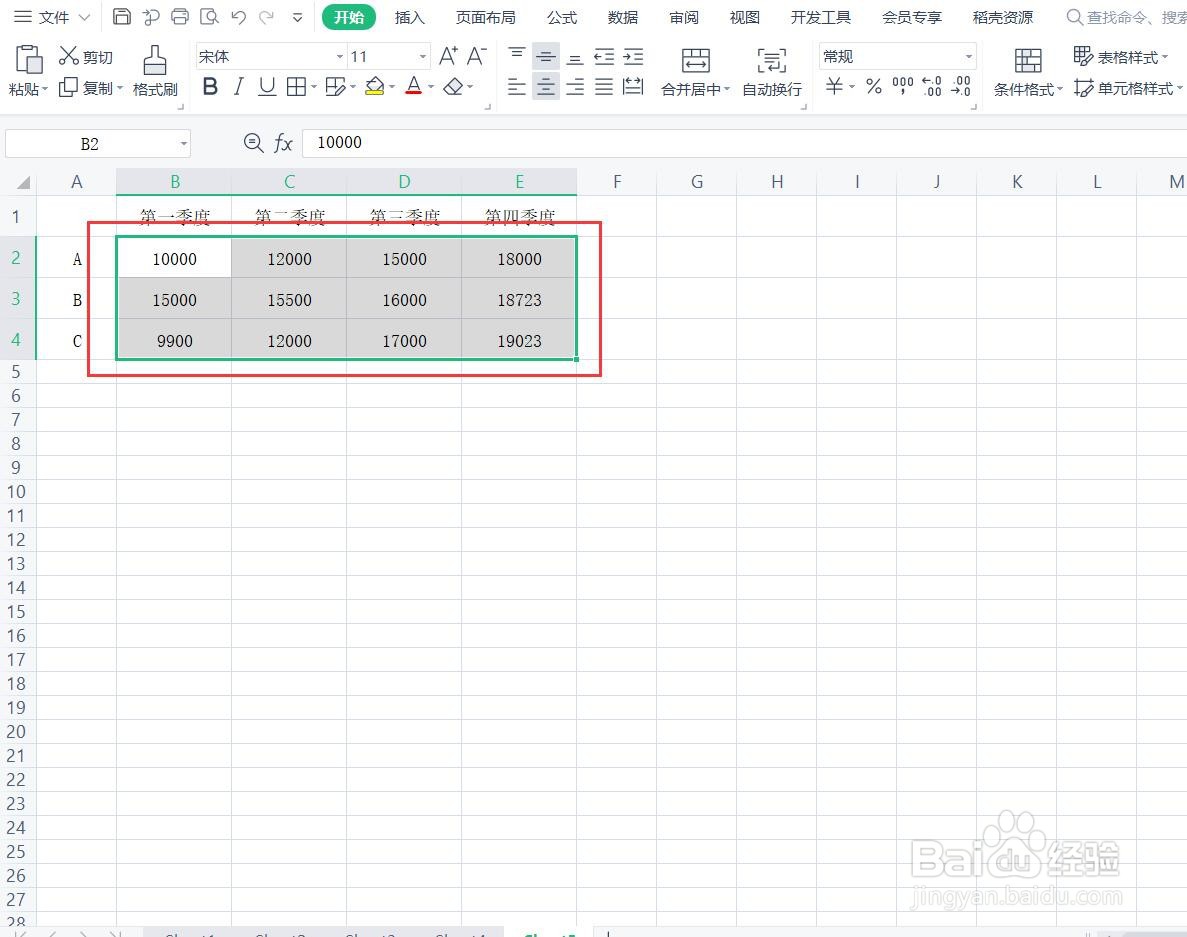Click the formula bar showing 10000
The height and width of the screenshot is (937, 1187).
pyautogui.click(x=744, y=142)
